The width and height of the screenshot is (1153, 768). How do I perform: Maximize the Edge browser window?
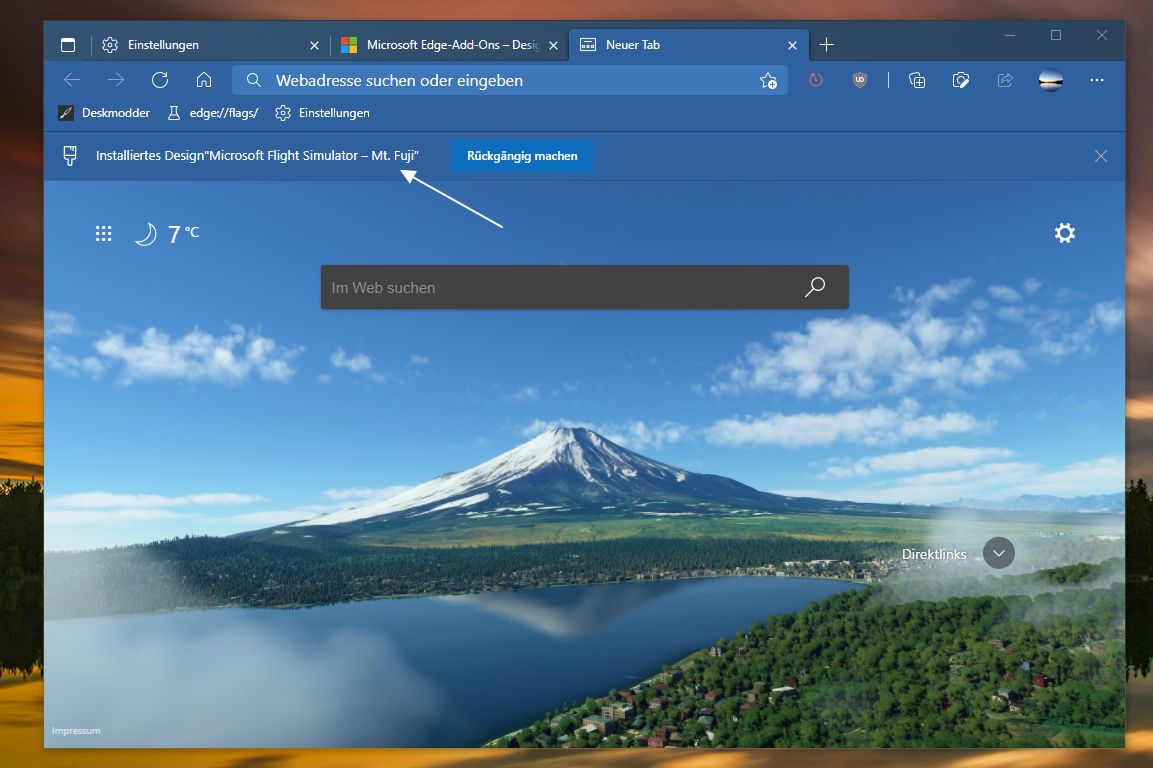click(1056, 35)
